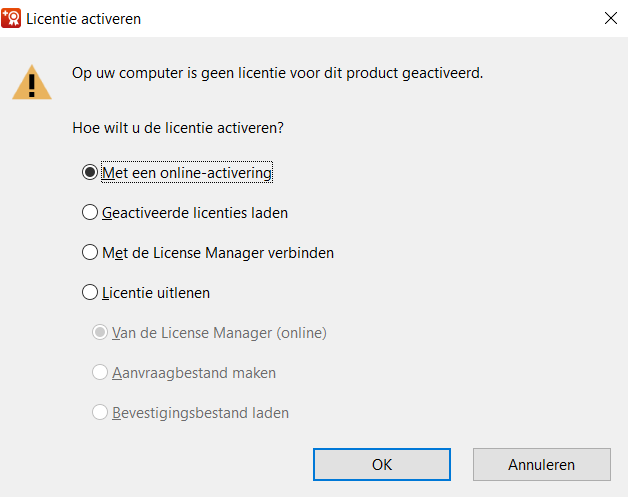628x497 pixels.
Task: Cancel using the Annuleren button
Action: pos(541,465)
